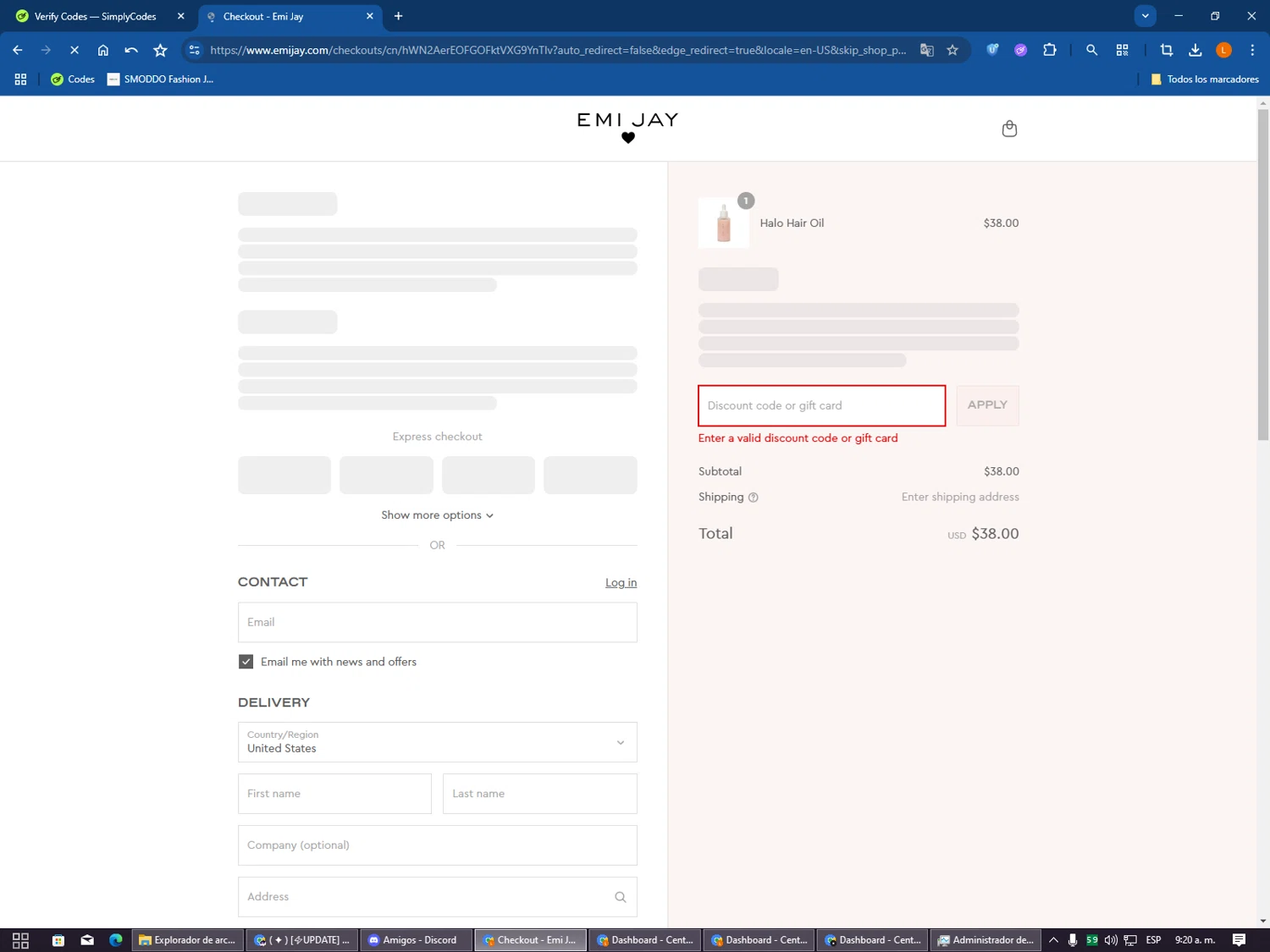Screen dimensions: 1270x952
Task: Click the translate page icon in the address bar
Action: tap(927, 50)
